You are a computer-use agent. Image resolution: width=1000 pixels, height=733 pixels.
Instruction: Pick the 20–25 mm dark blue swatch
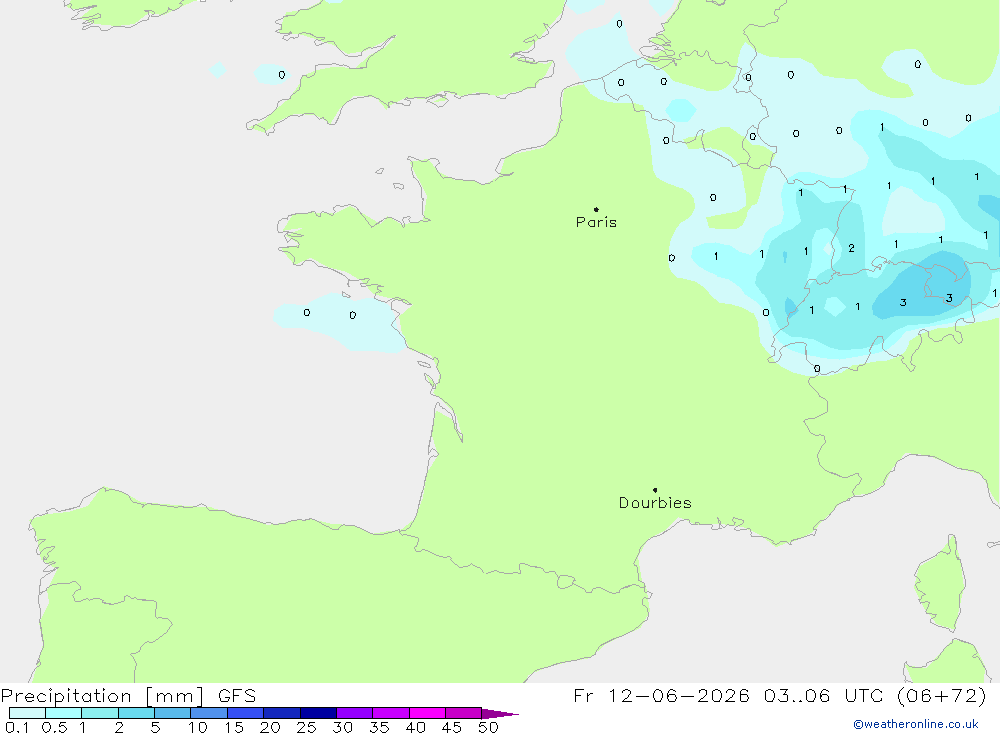[x=282, y=713]
